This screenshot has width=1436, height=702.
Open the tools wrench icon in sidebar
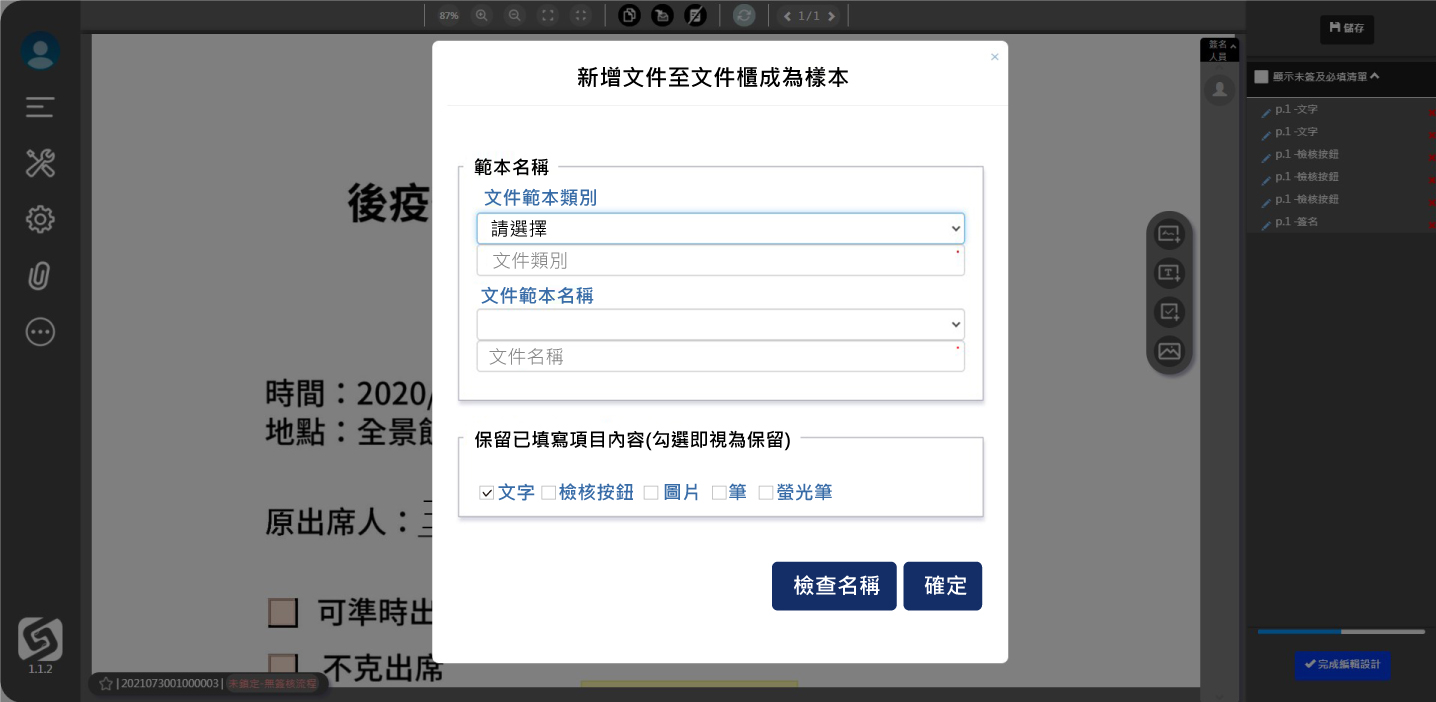pyautogui.click(x=40, y=163)
